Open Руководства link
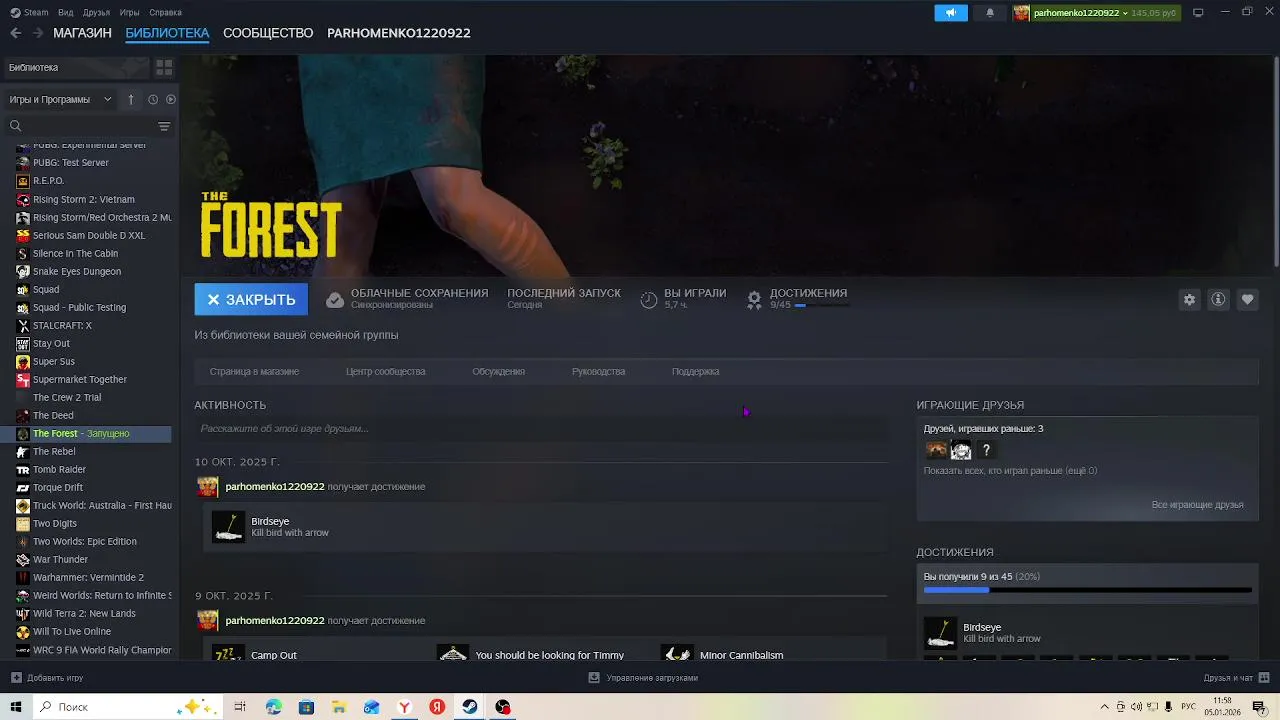Viewport: 1280px width, 720px height. (598, 371)
